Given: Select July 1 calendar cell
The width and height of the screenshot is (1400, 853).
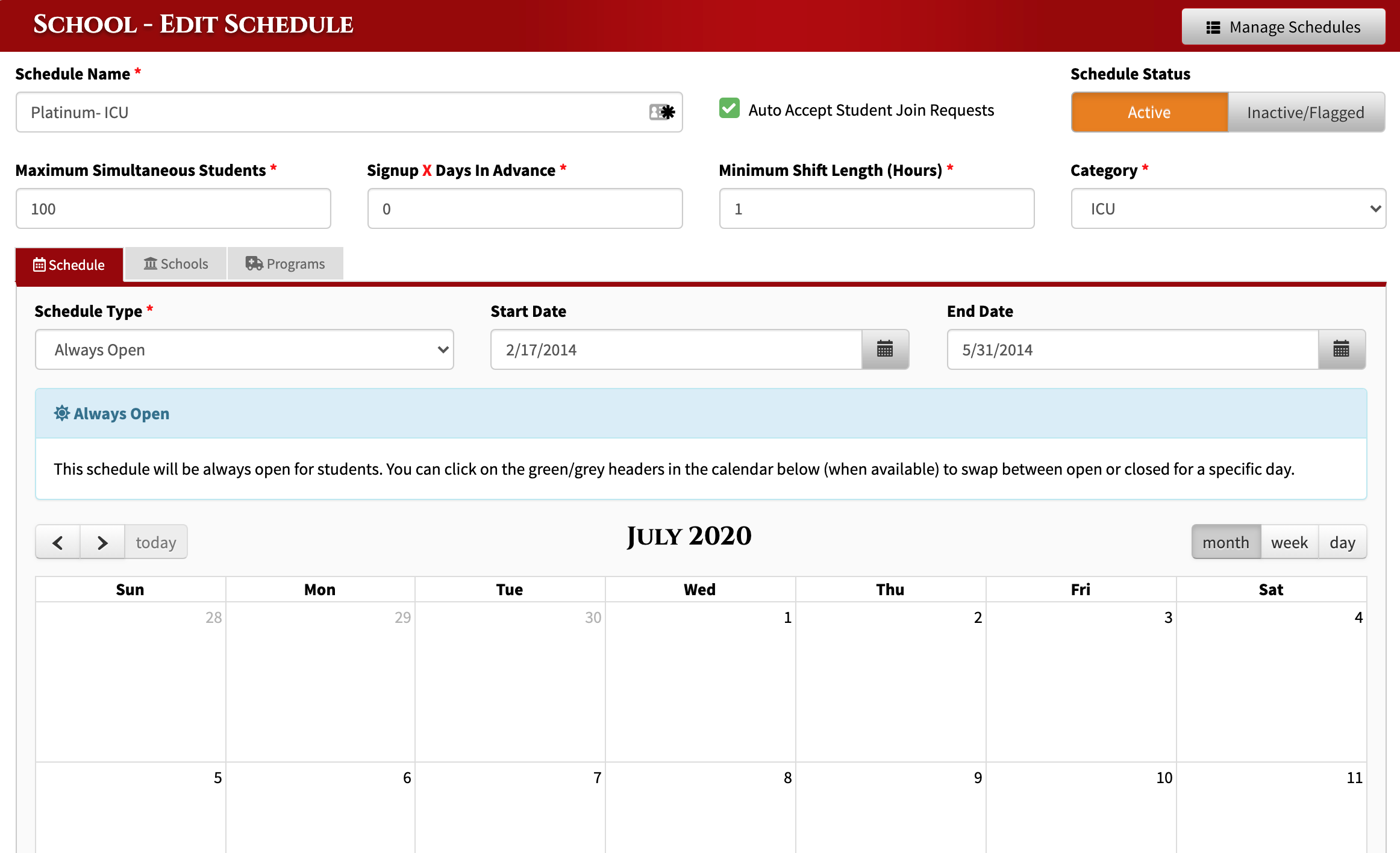Looking at the screenshot, I should click(701, 682).
